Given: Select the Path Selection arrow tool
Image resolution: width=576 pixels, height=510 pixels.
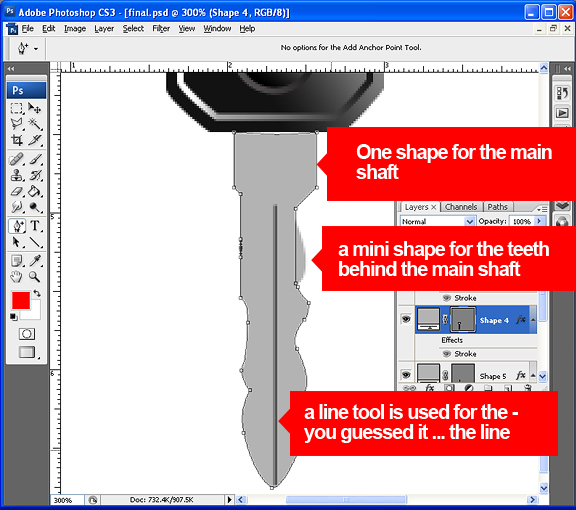Looking at the screenshot, I should coord(17,242).
